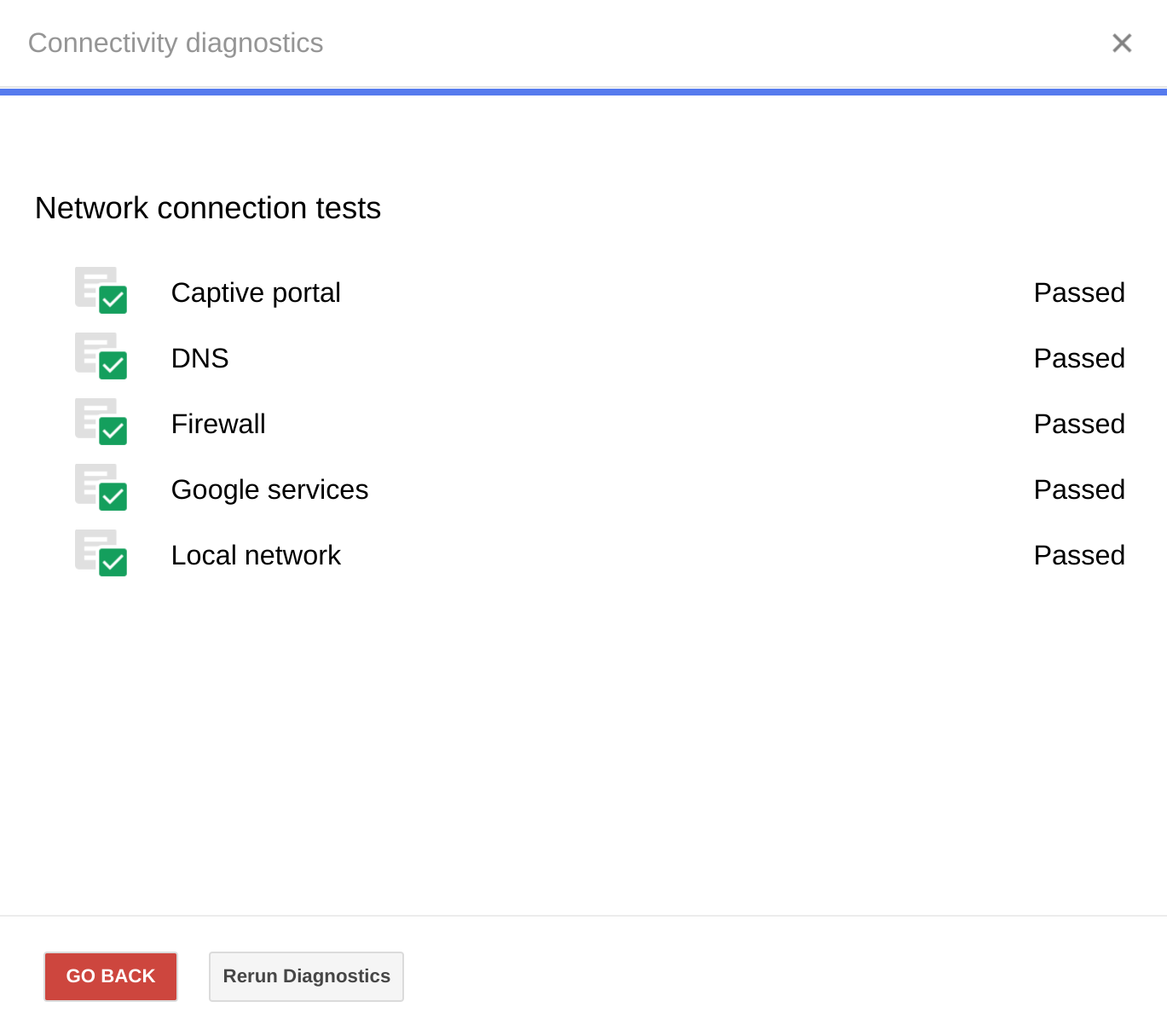Click the Passed status for Captive portal
This screenshot has height=1036, width=1167.
click(1078, 292)
